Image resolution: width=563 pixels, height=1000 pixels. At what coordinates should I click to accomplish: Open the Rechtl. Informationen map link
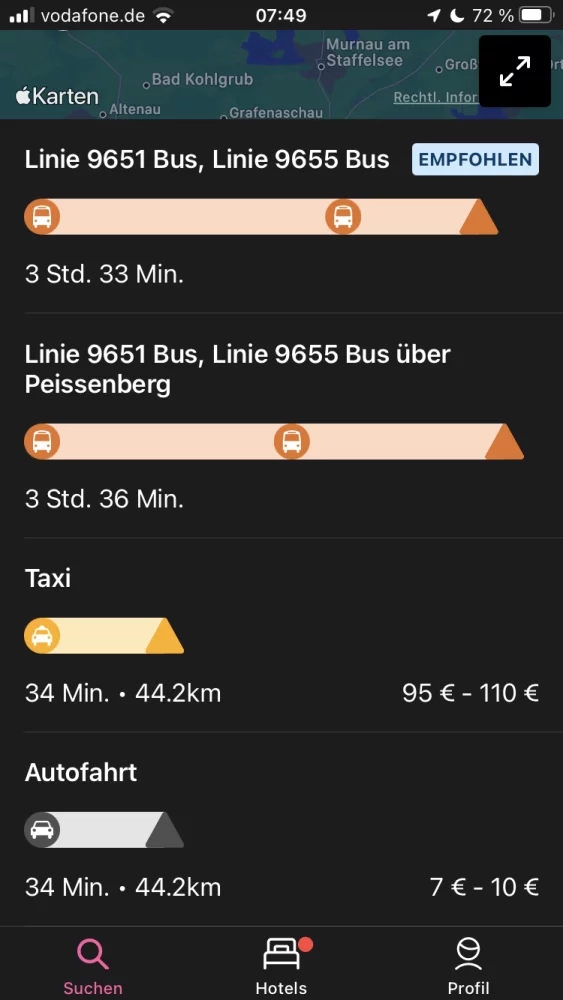435,98
